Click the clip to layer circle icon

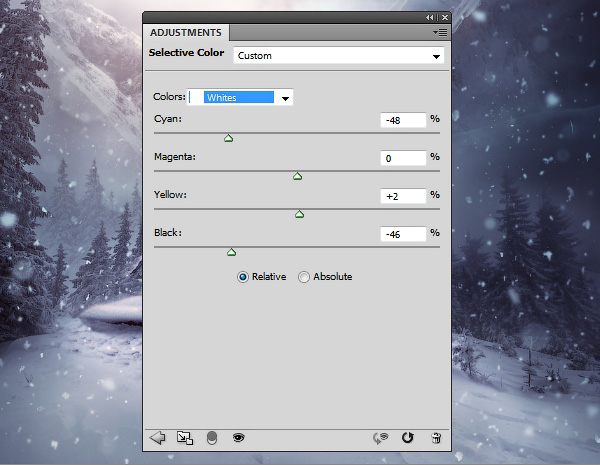click(x=212, y=438)
